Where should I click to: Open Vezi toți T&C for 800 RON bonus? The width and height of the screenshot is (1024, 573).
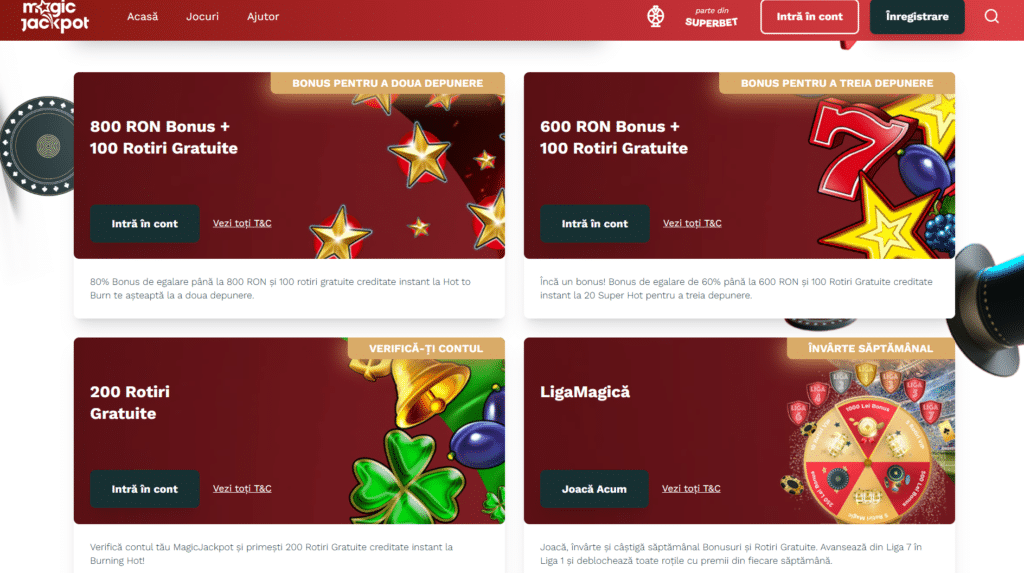(x=242, y=223)
